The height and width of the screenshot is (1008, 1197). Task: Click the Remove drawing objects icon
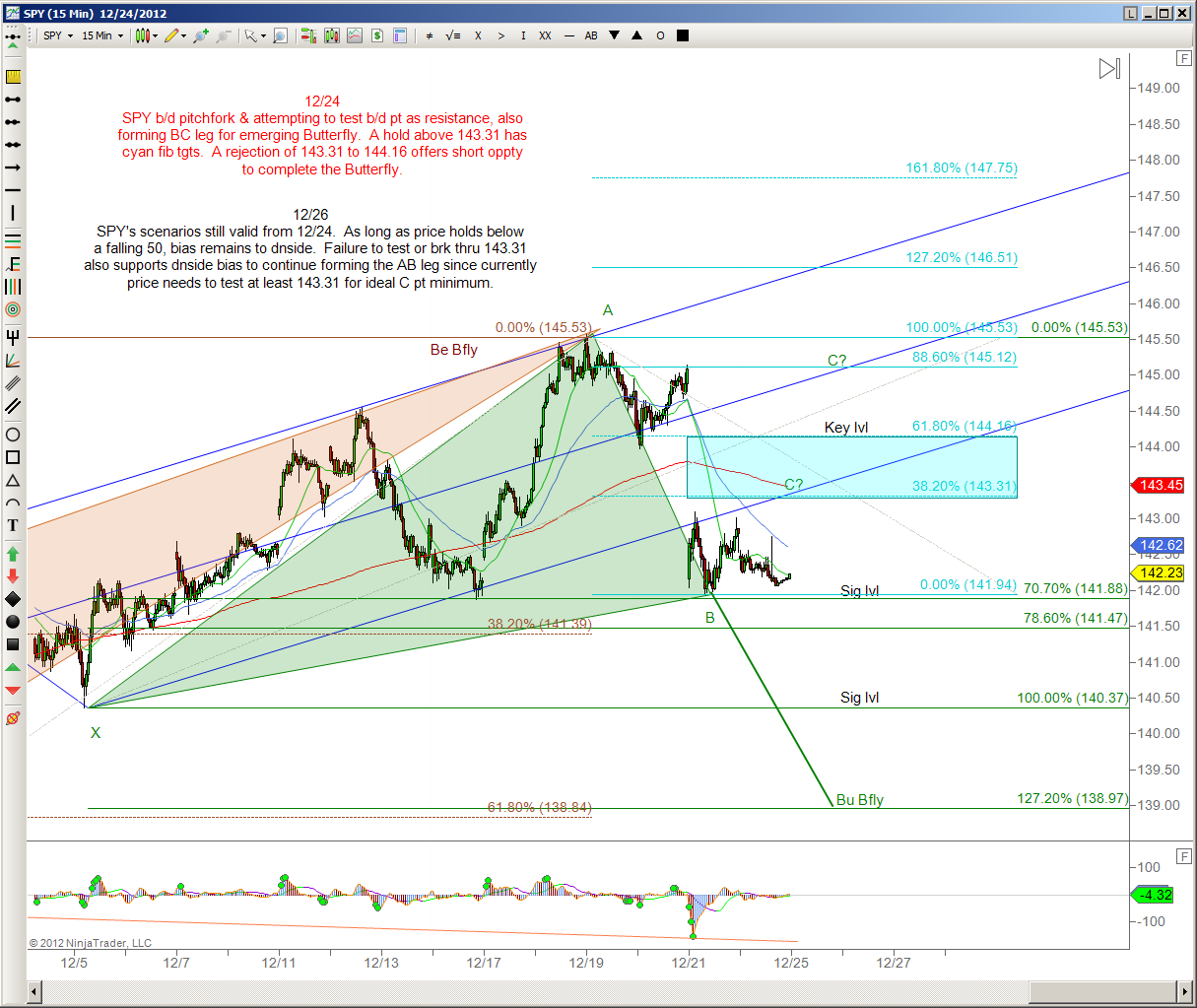(x=13, y=718)
